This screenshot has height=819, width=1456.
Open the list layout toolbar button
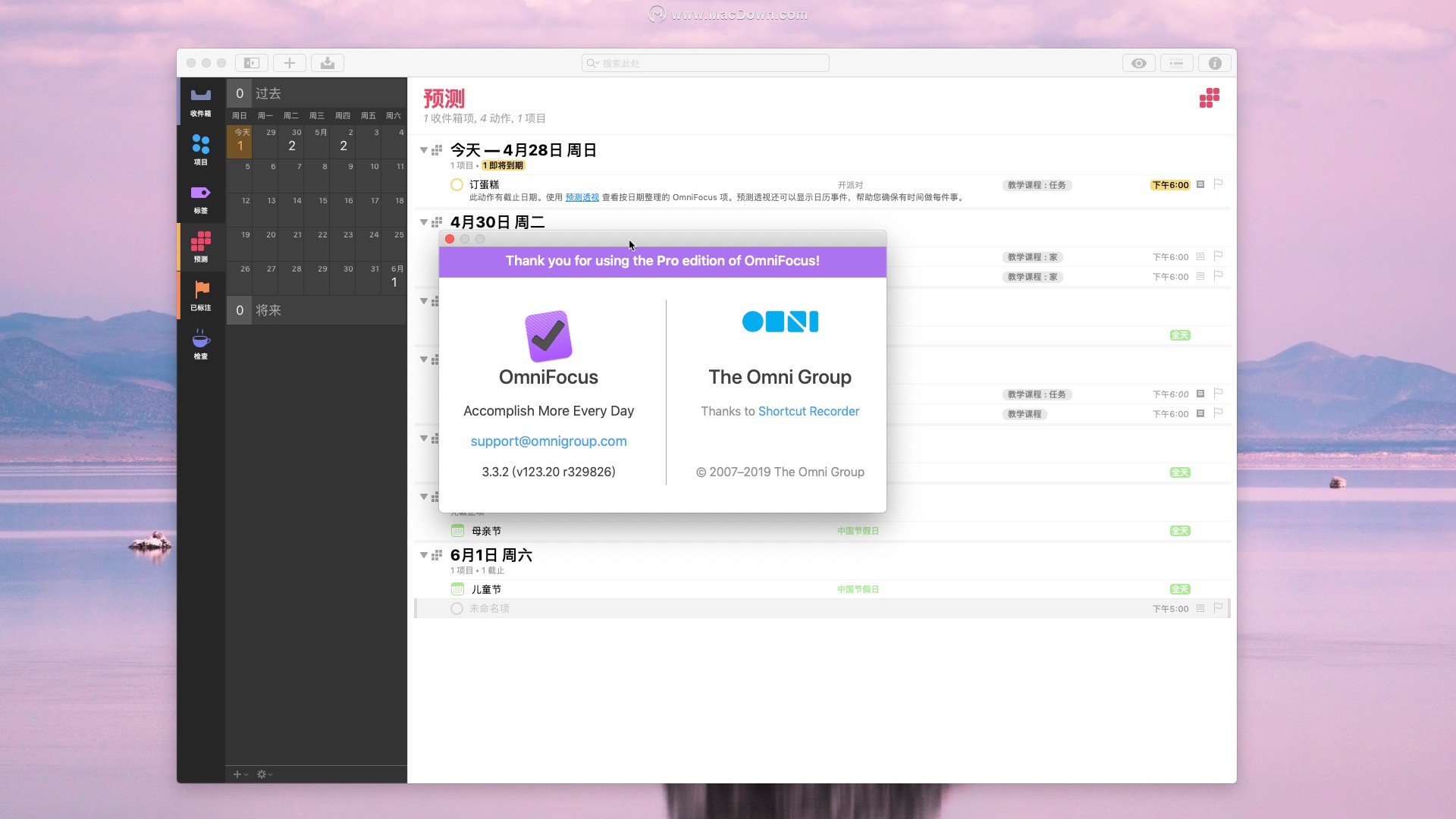(1176, 63)
